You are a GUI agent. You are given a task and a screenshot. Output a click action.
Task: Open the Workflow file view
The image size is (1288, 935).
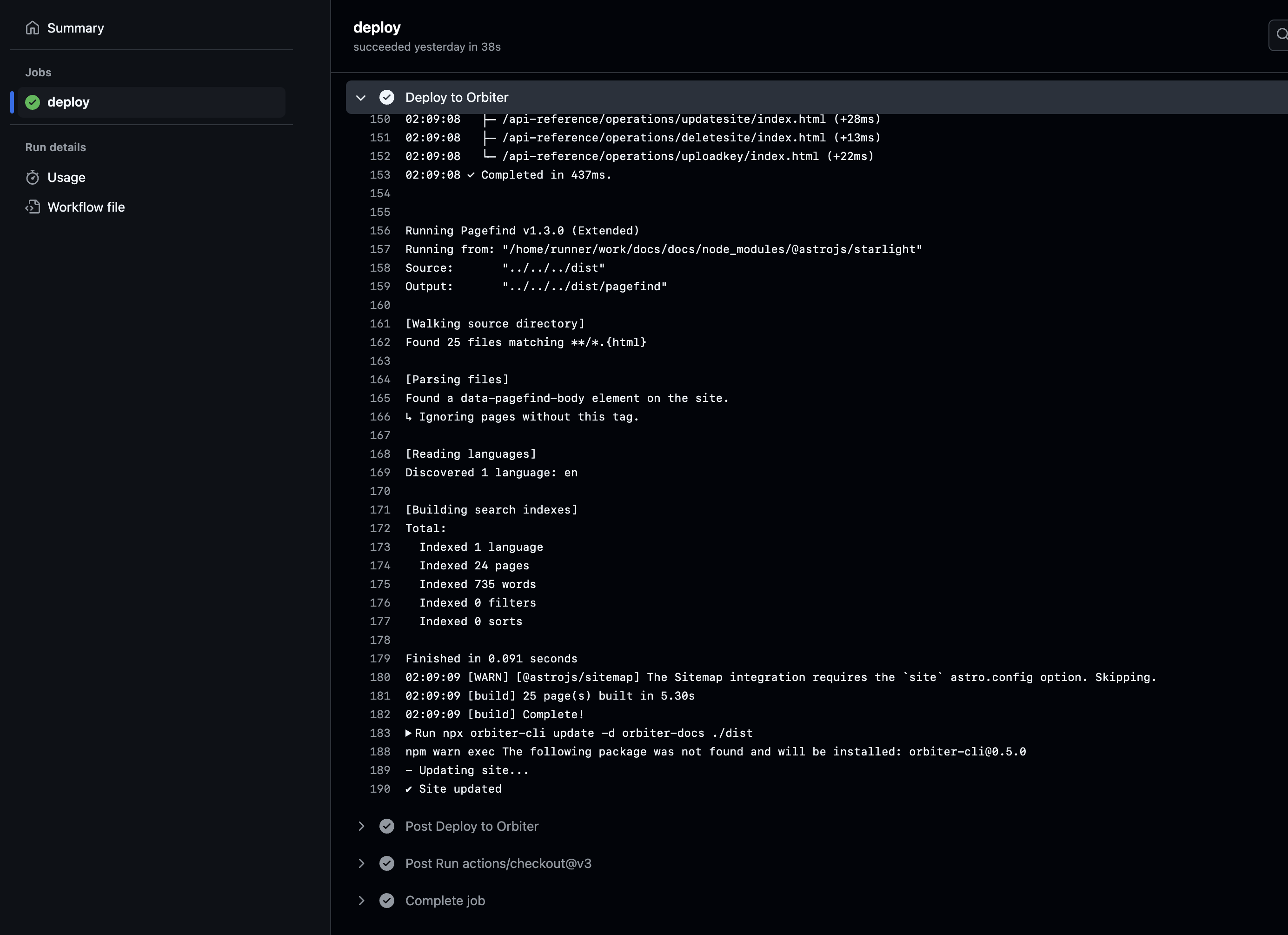click(x=86, y=207)
